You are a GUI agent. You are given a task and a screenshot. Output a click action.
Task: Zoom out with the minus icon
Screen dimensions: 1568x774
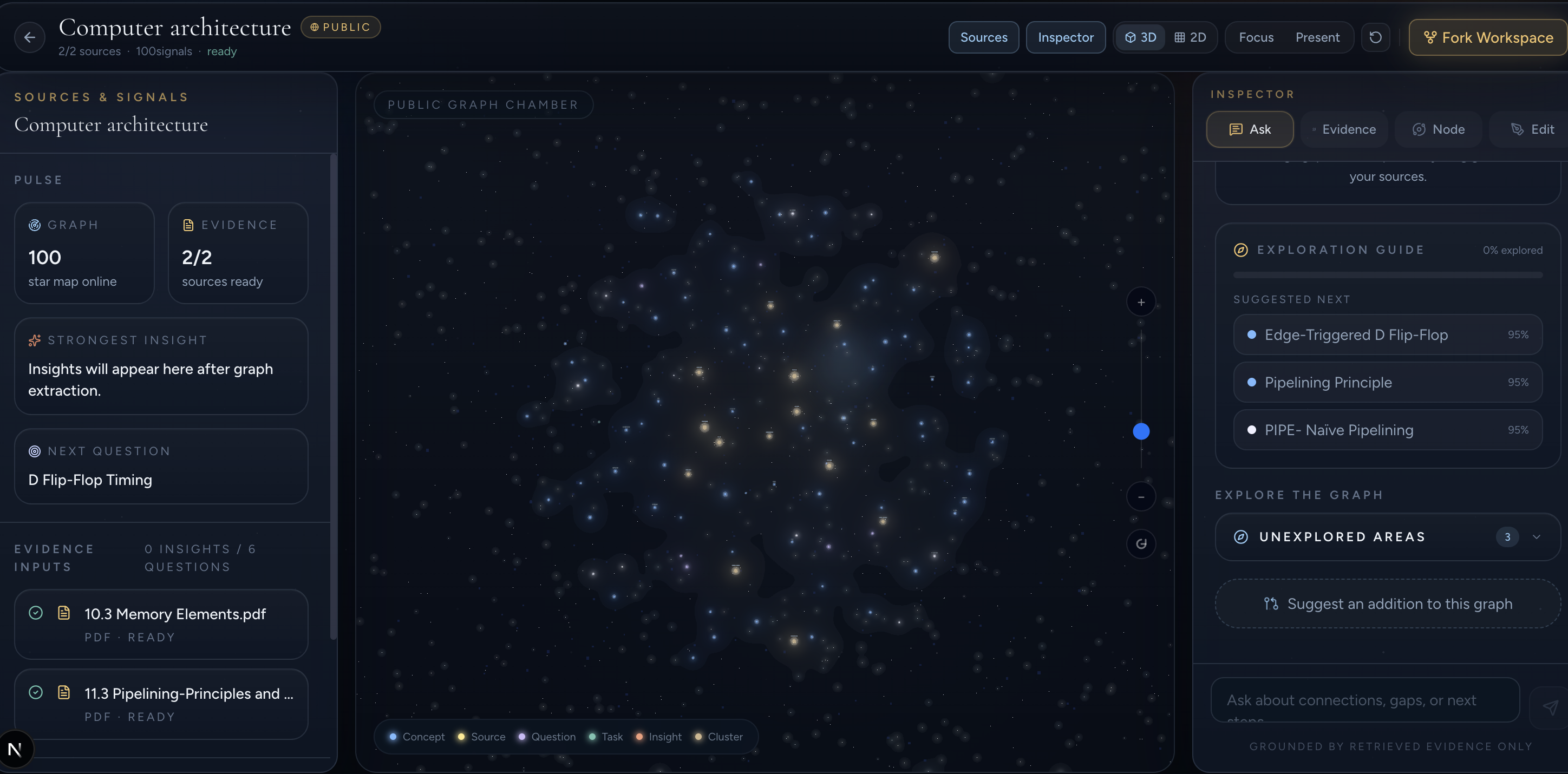[x=1141, y=497]
